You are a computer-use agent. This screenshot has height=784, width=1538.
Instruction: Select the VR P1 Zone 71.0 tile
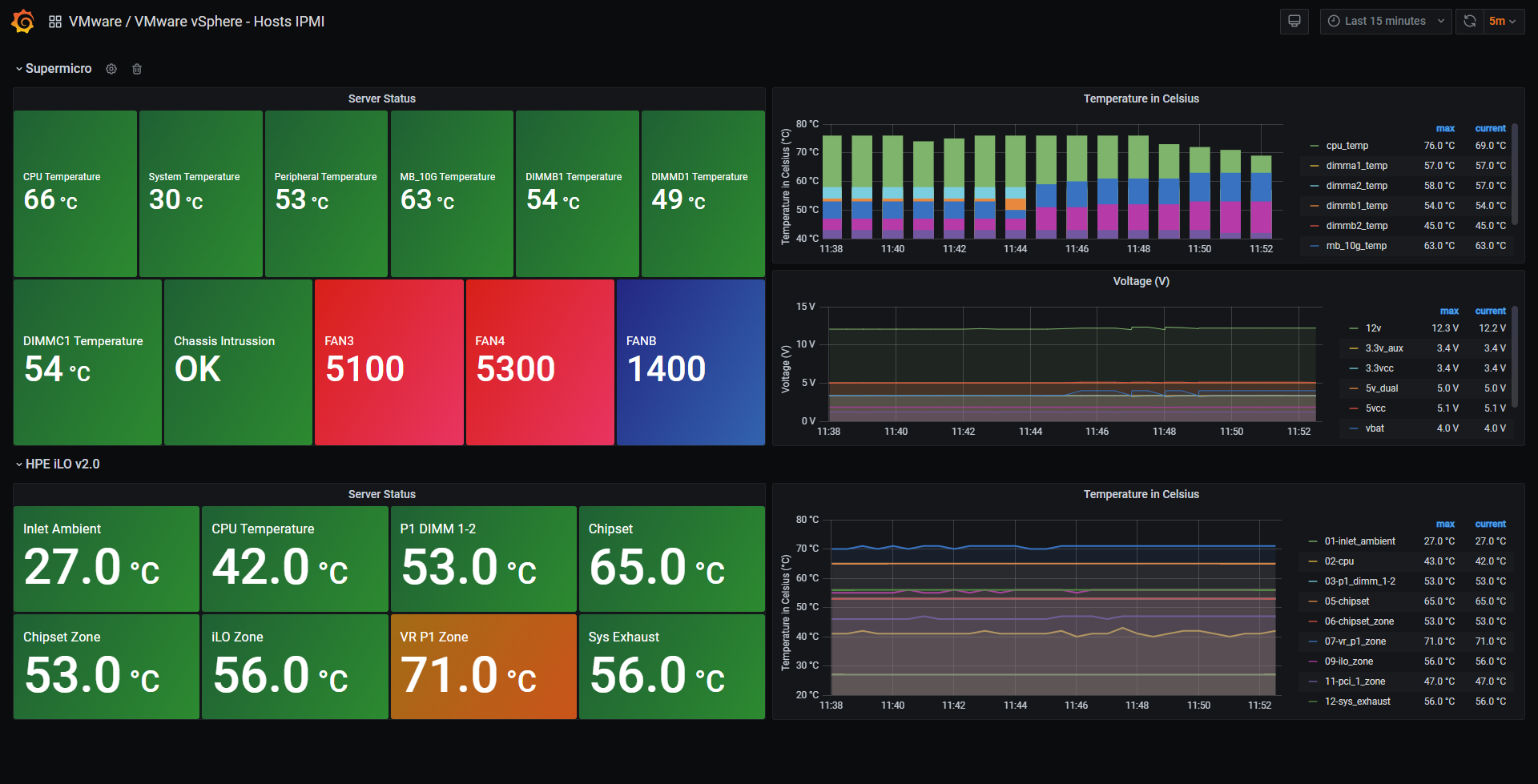[484, 666]
